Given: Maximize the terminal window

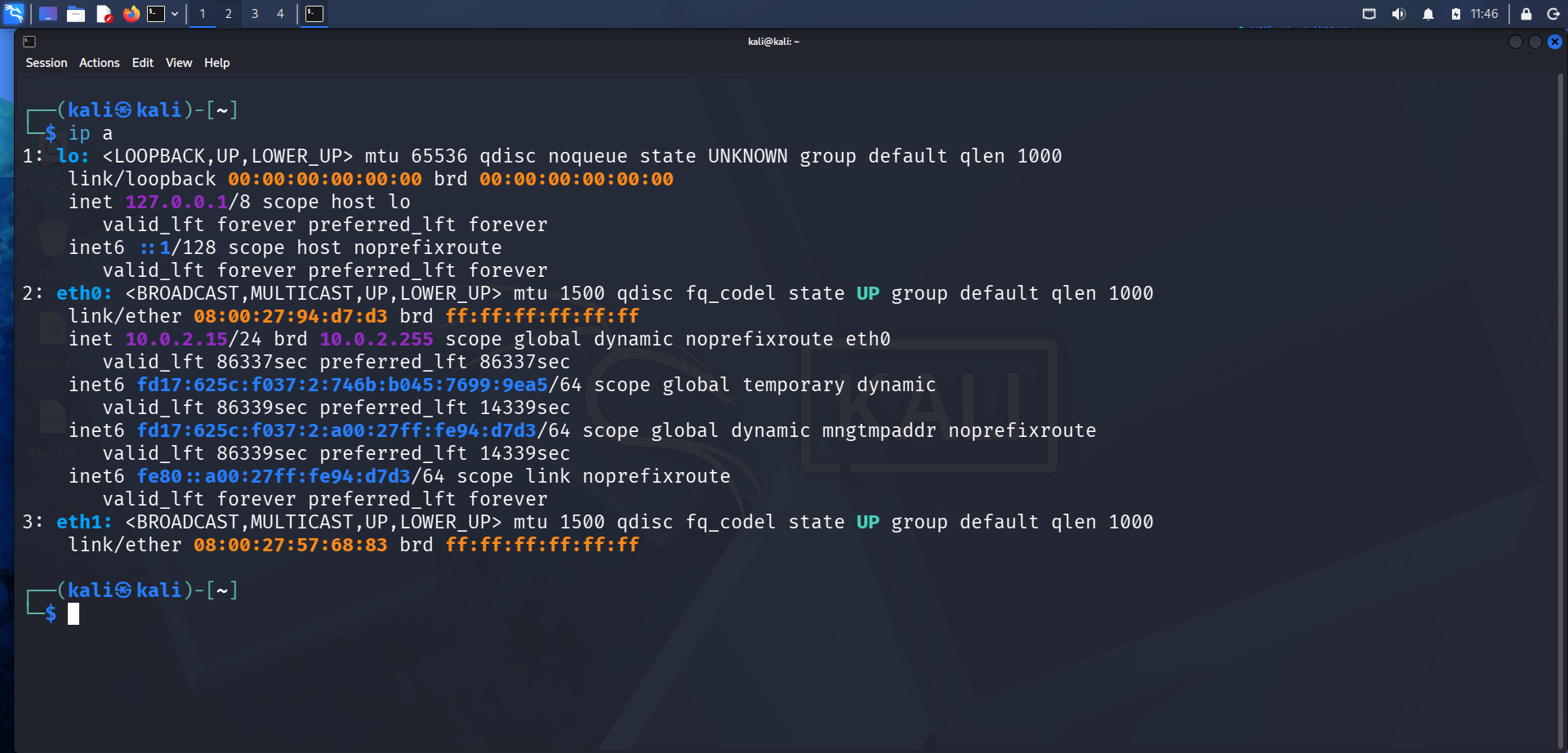Looking at the screenshot, I should click(1535, 42).
